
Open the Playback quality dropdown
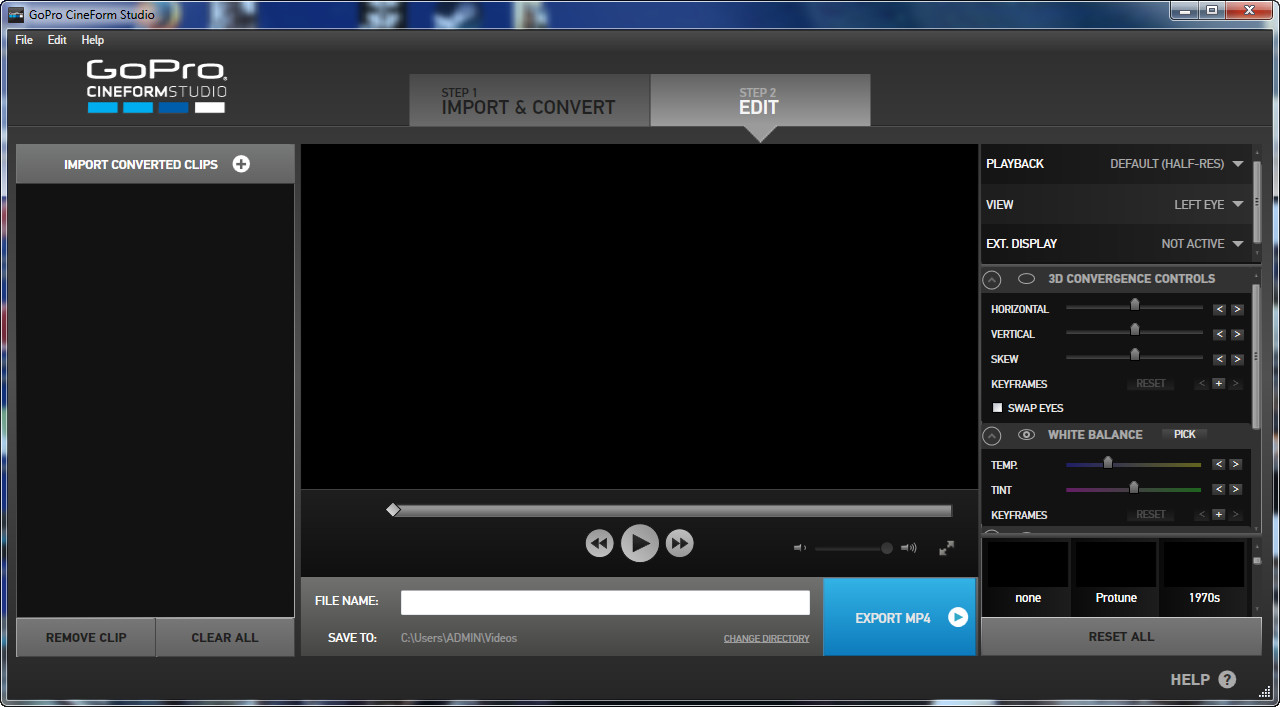pyautogui.click(x=1177, y=164)
